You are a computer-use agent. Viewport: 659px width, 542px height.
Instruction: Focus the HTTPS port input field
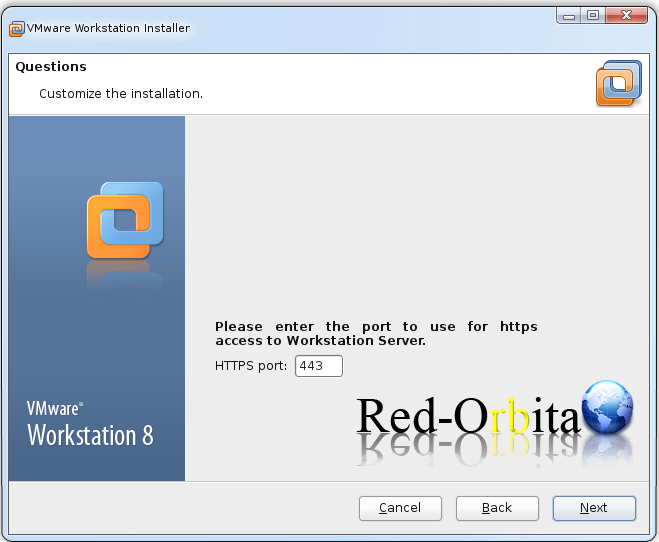(x=319, y=366)
